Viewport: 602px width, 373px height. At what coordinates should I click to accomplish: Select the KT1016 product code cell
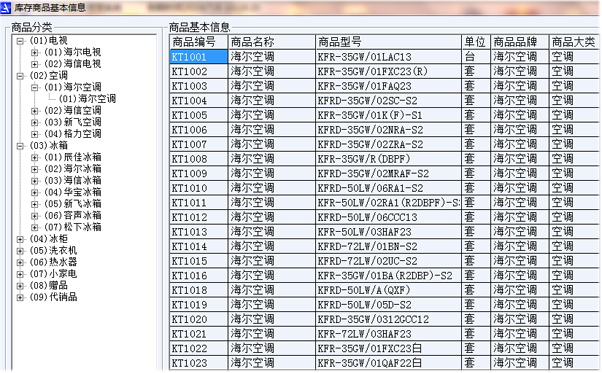click(x=198, y=276)
